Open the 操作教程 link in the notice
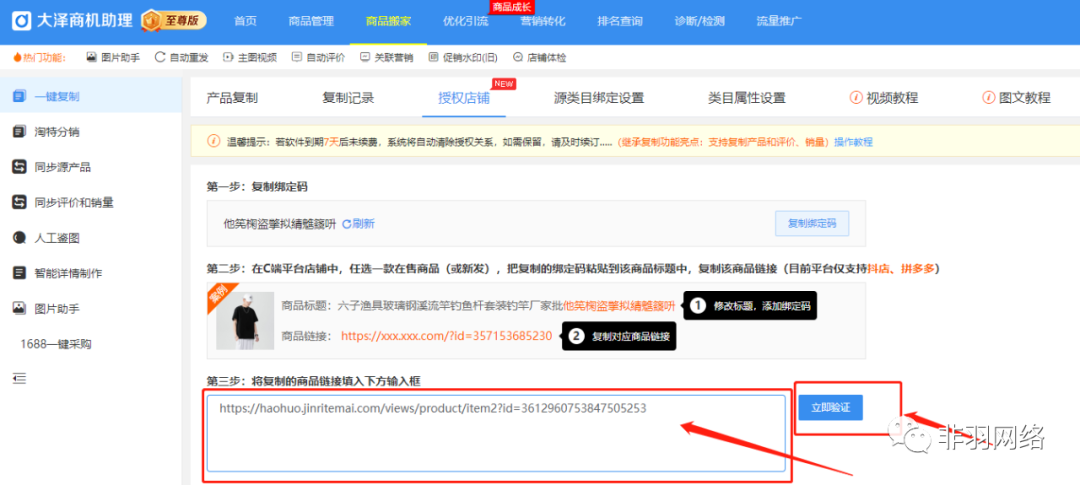 [853, 142]
